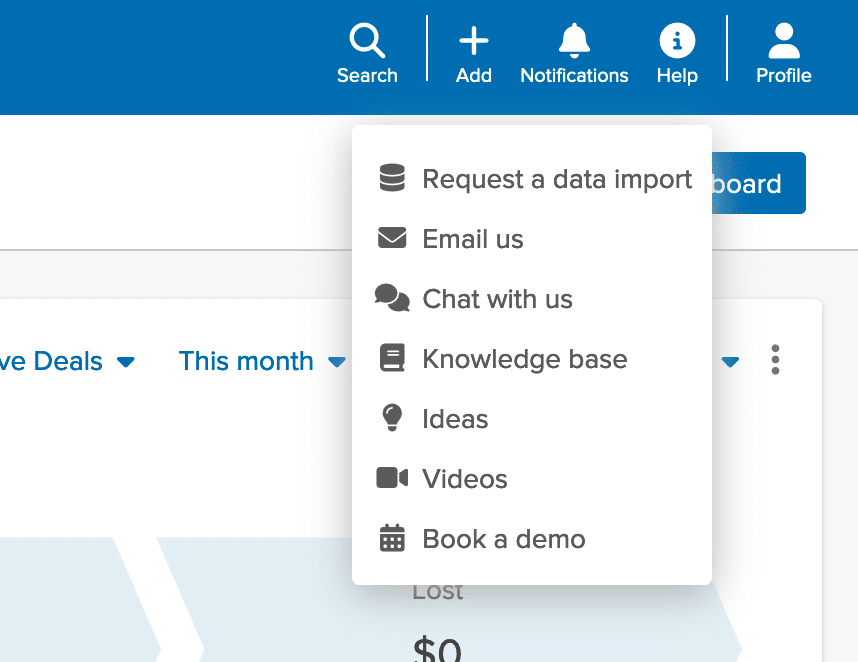The height and width of the screenshot is (662, 858).
Task: Click the speech bubbles chat icon
Action: coord(392,298)
